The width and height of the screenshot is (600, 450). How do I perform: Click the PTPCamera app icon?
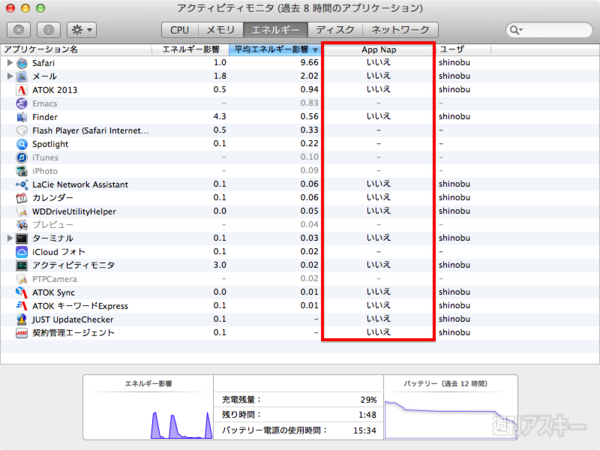pos(22,279)
